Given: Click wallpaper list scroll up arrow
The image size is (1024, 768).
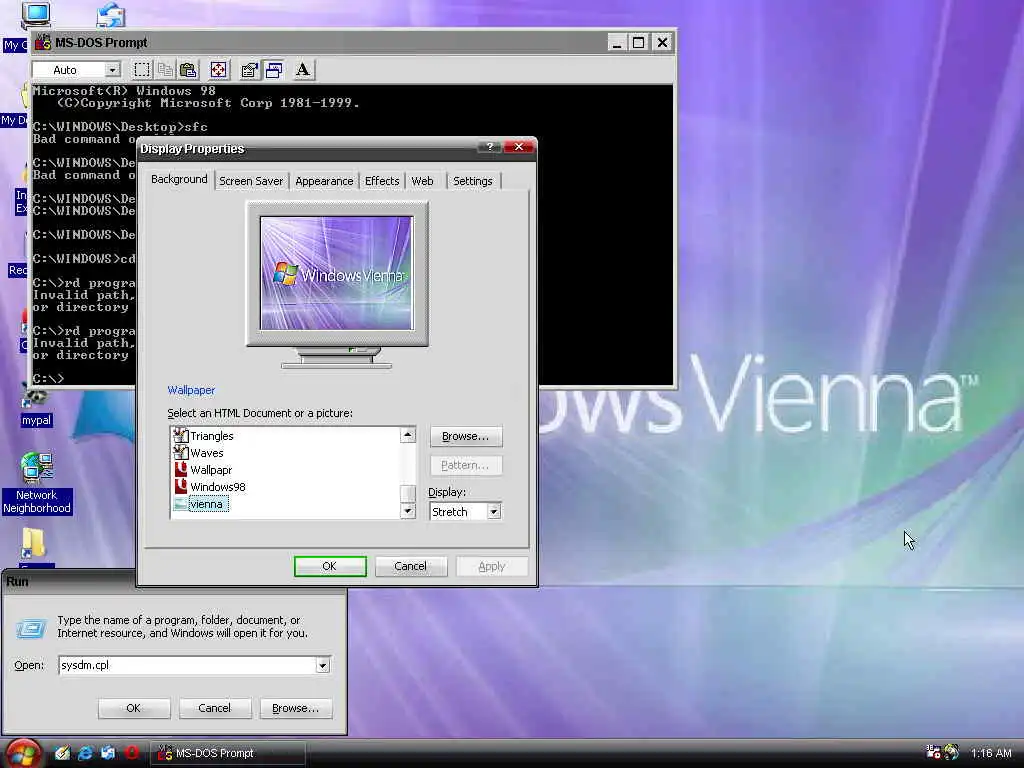Looking at the screenshot, I should 408,435.
